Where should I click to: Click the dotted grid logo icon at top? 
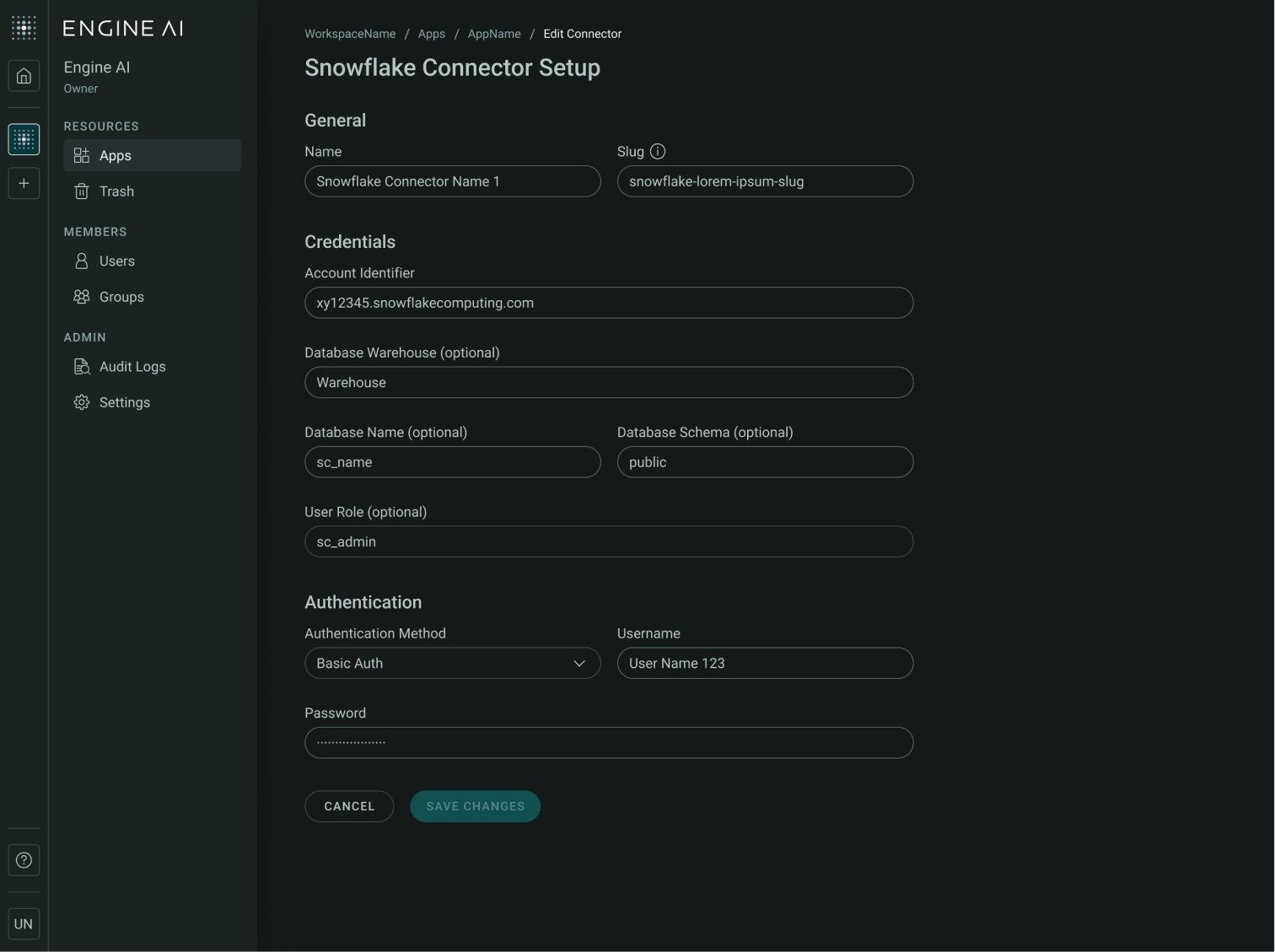(24, 27)
